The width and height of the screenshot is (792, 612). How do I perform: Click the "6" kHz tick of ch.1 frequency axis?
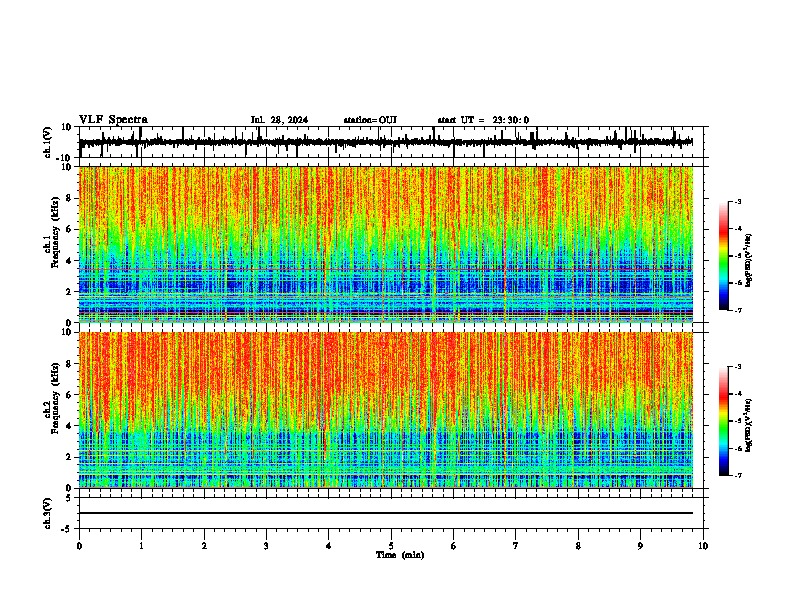69,229
